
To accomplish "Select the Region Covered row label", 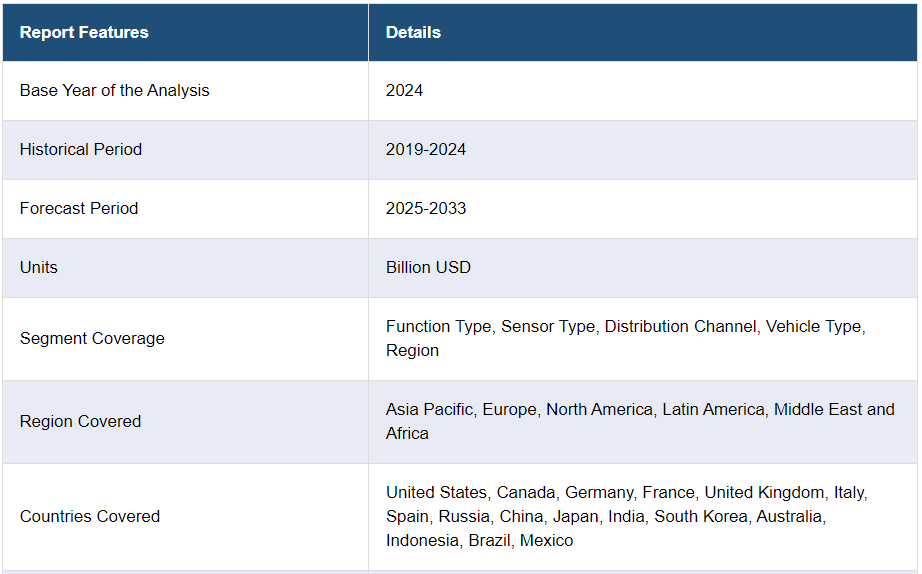I will (80, 421).
